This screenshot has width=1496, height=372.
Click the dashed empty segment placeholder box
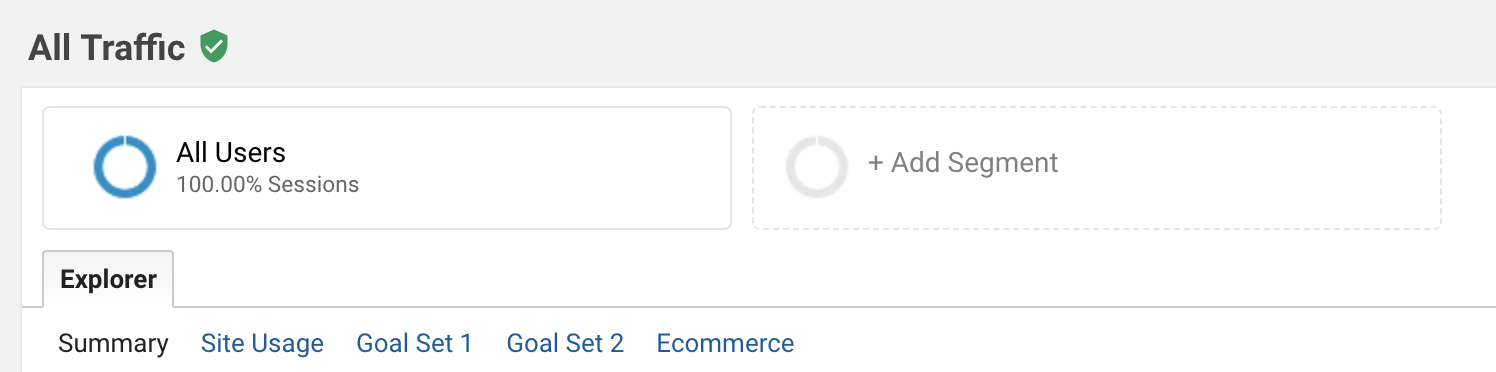pos(1097,168)
